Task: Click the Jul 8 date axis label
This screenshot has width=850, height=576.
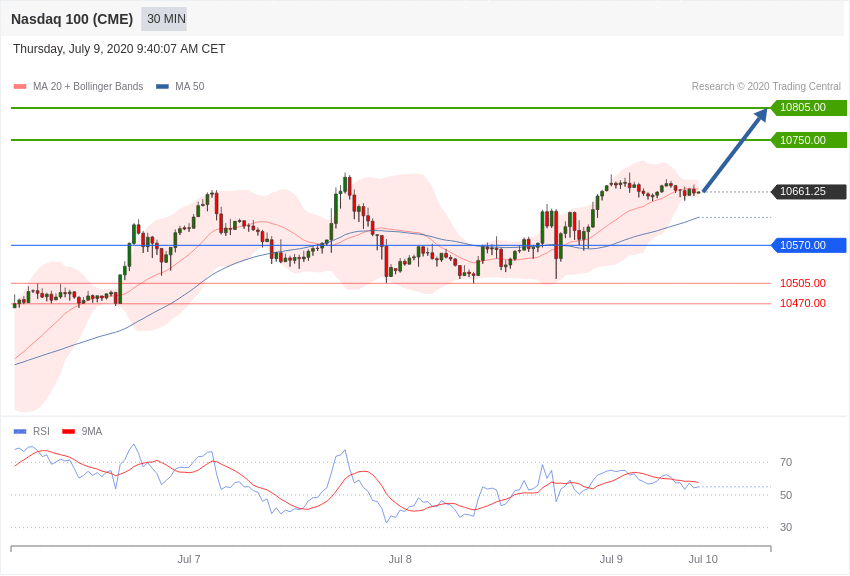Action: tap(400, 559)
